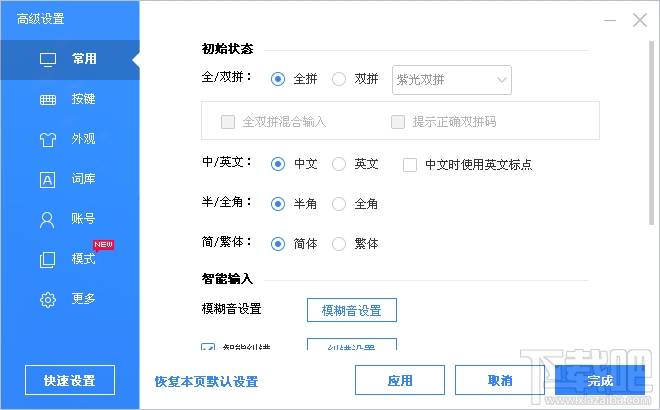Screen dimensions: 660x410
Task: Click the pages icon beside 模式
Action: [47, 260]
